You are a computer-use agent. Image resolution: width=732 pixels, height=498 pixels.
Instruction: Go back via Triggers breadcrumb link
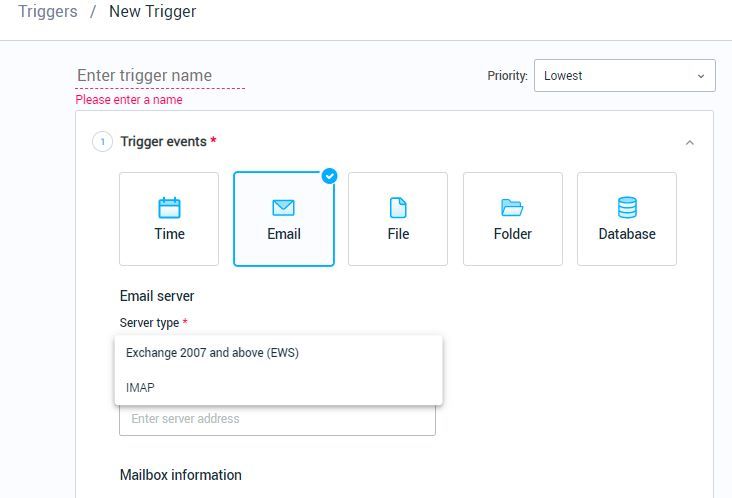[48, 13]
